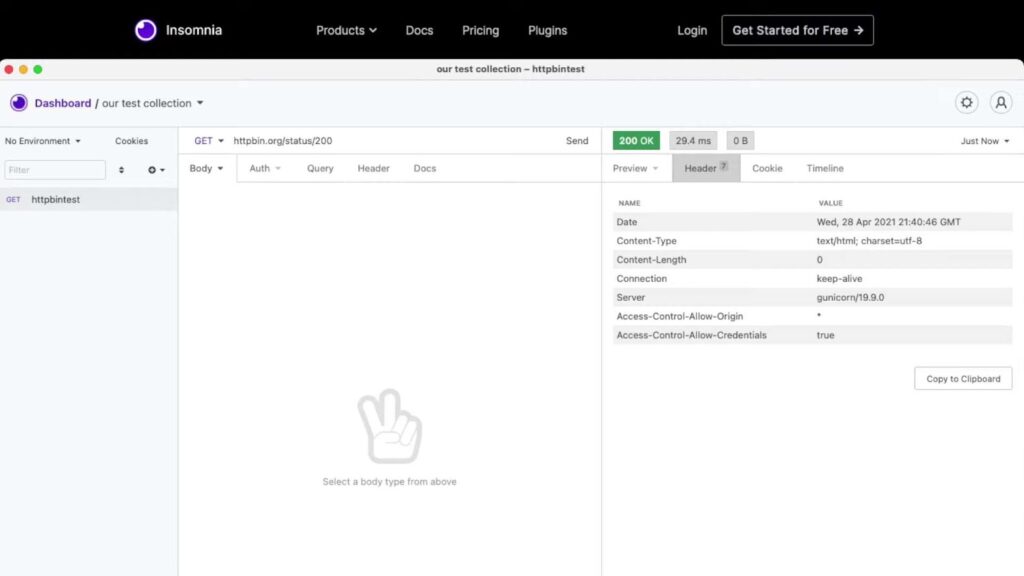Image resolution: width=1024 pixels, height=576 pixels.
Task: Open No Environment dropdown
Action: pos(43,141)
